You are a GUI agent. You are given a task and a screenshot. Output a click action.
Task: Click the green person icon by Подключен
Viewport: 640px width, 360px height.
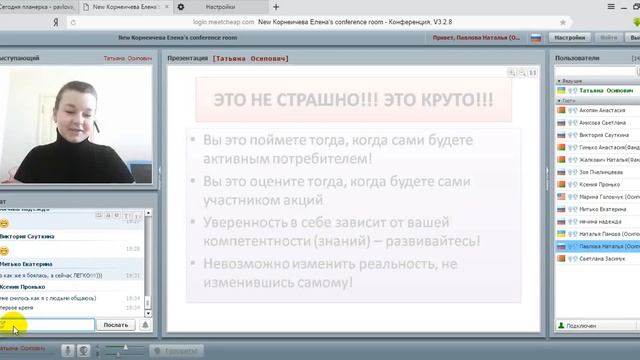pos(561,326)
